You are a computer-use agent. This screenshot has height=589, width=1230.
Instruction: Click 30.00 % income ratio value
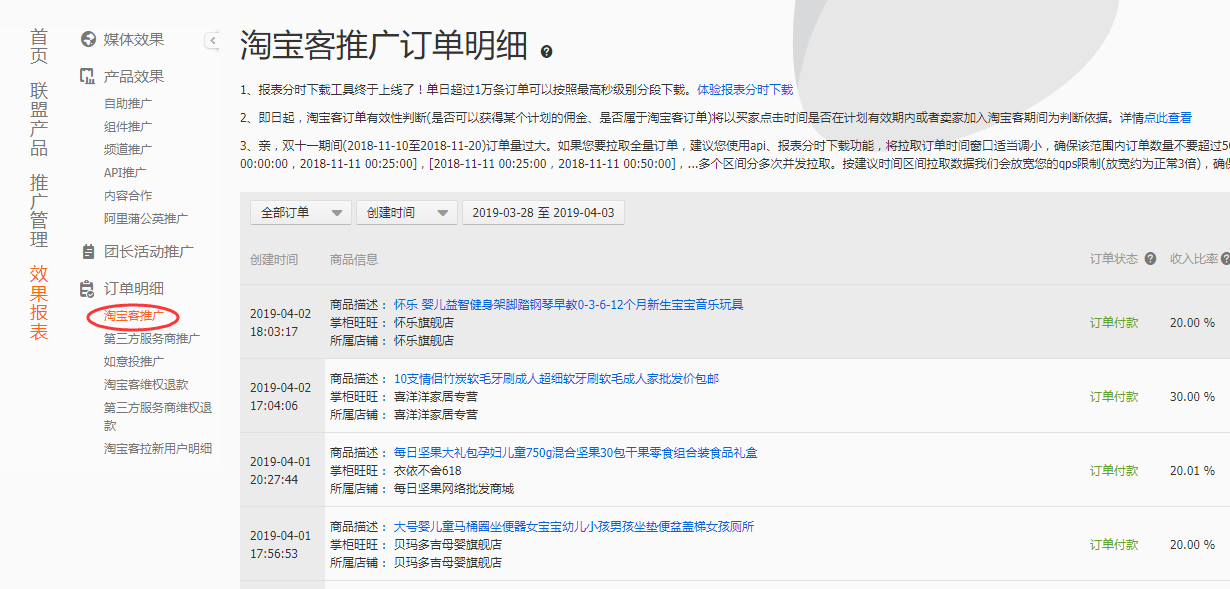pyautogui.click(x=1192, y=396)
